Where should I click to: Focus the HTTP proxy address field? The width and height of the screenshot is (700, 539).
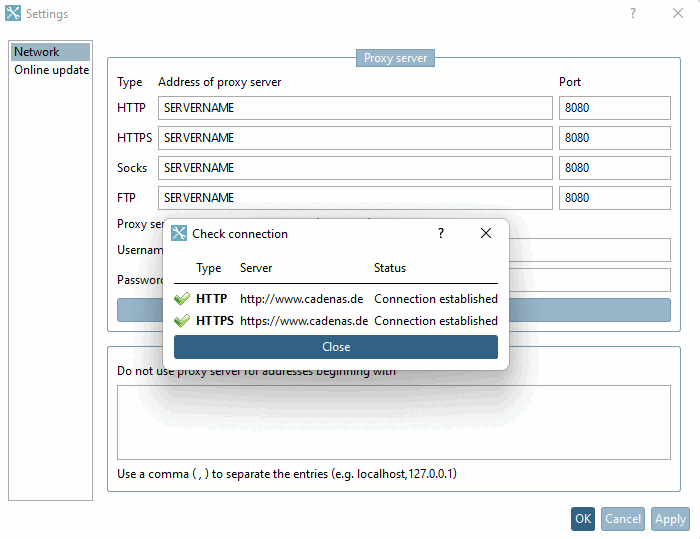[x=355, y=108]
